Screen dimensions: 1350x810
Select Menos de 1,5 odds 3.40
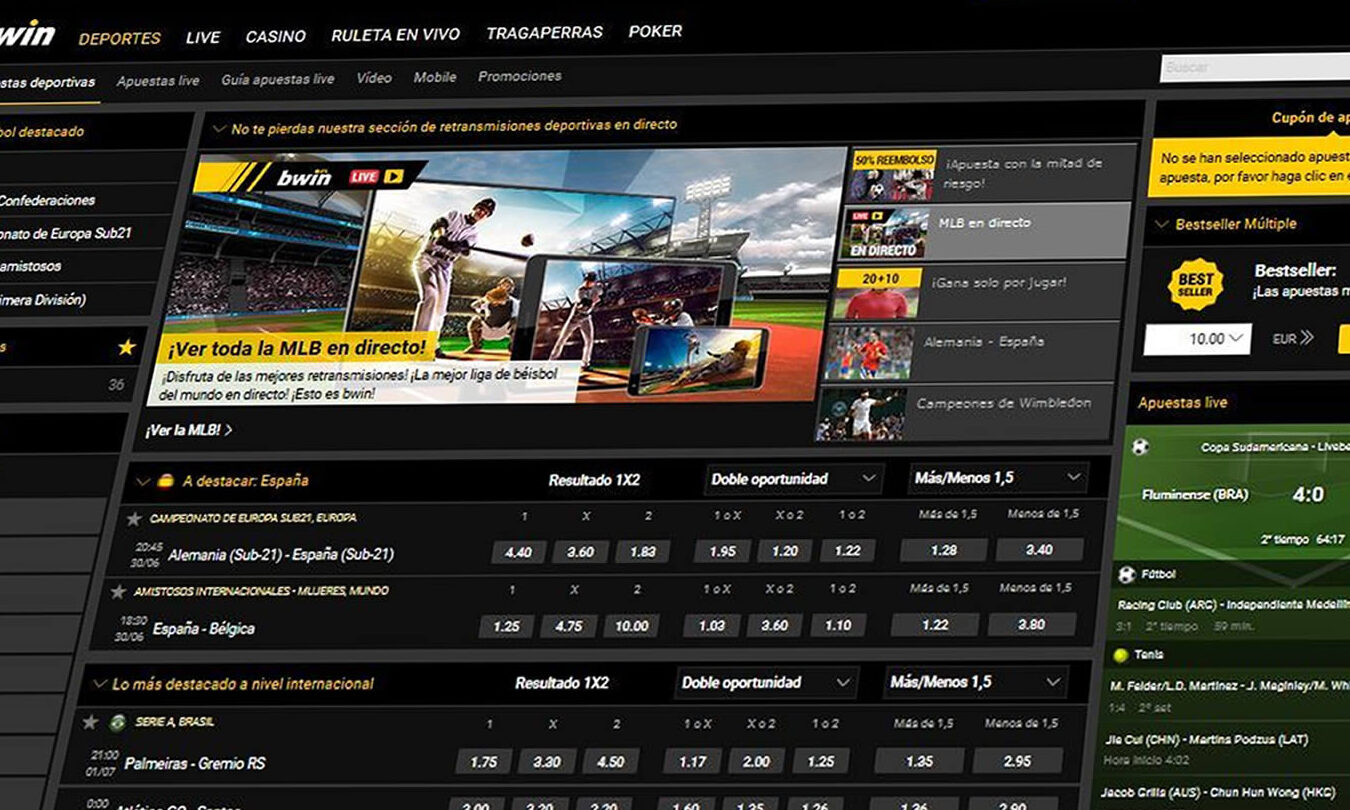[1039, 549]
